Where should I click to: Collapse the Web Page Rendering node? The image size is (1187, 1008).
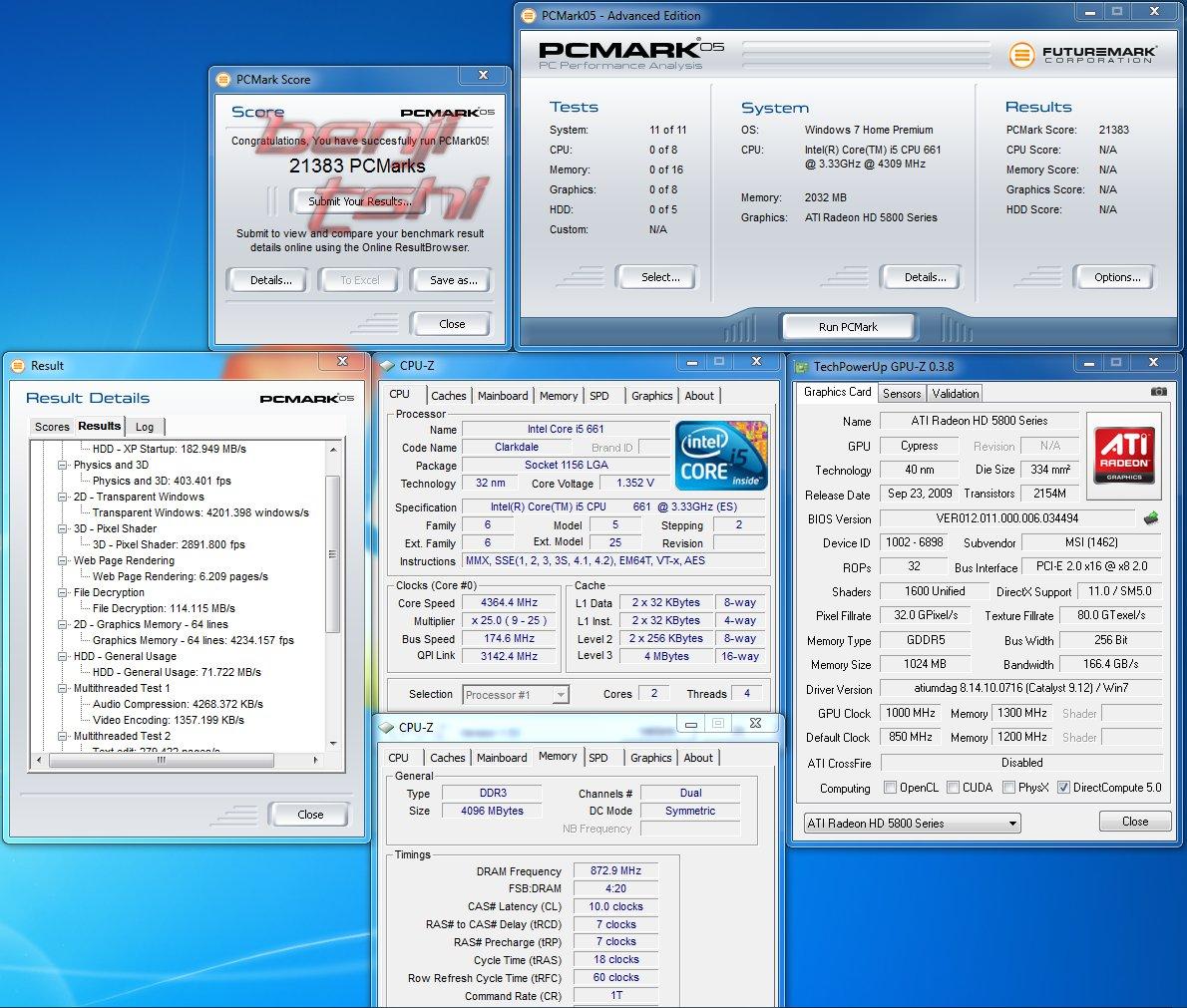[63, 560]
